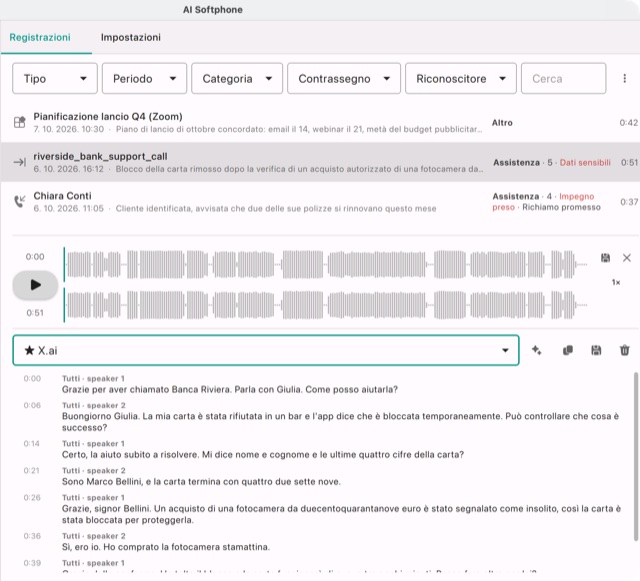This screenshot has height=581, width=640.
Task: Click the summary "Cliente identificata, avvisata che due"
Action: pos(276,209)
